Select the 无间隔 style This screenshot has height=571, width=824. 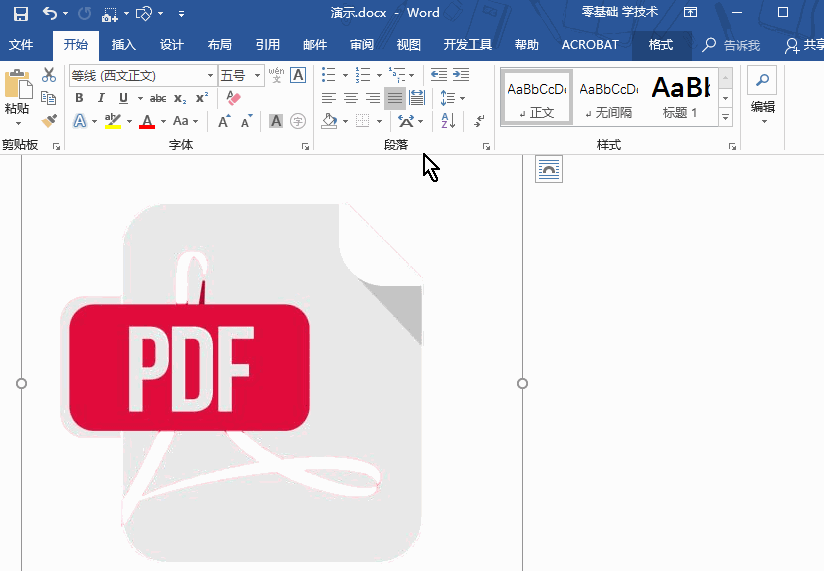coord(609,98)
